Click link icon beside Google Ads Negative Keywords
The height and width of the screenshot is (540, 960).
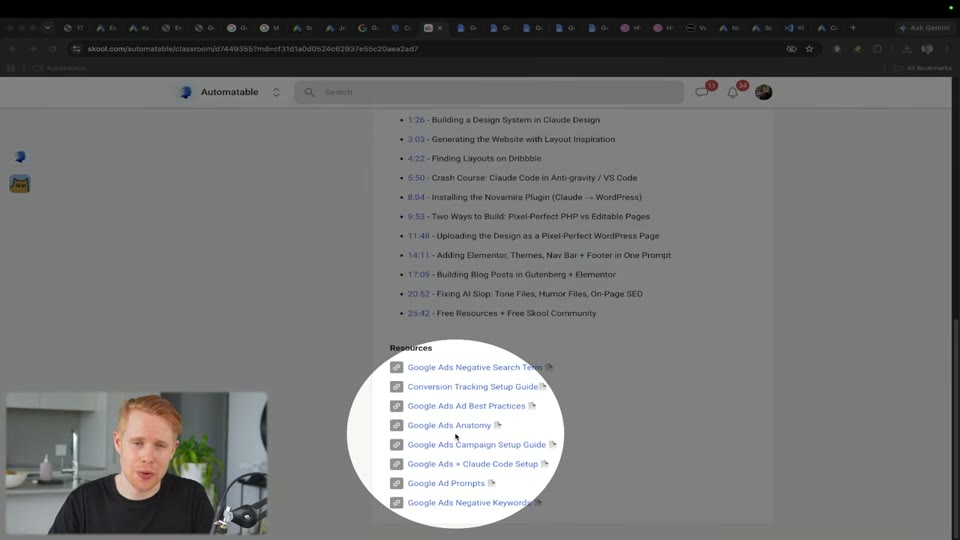click(x=397, y=503)
